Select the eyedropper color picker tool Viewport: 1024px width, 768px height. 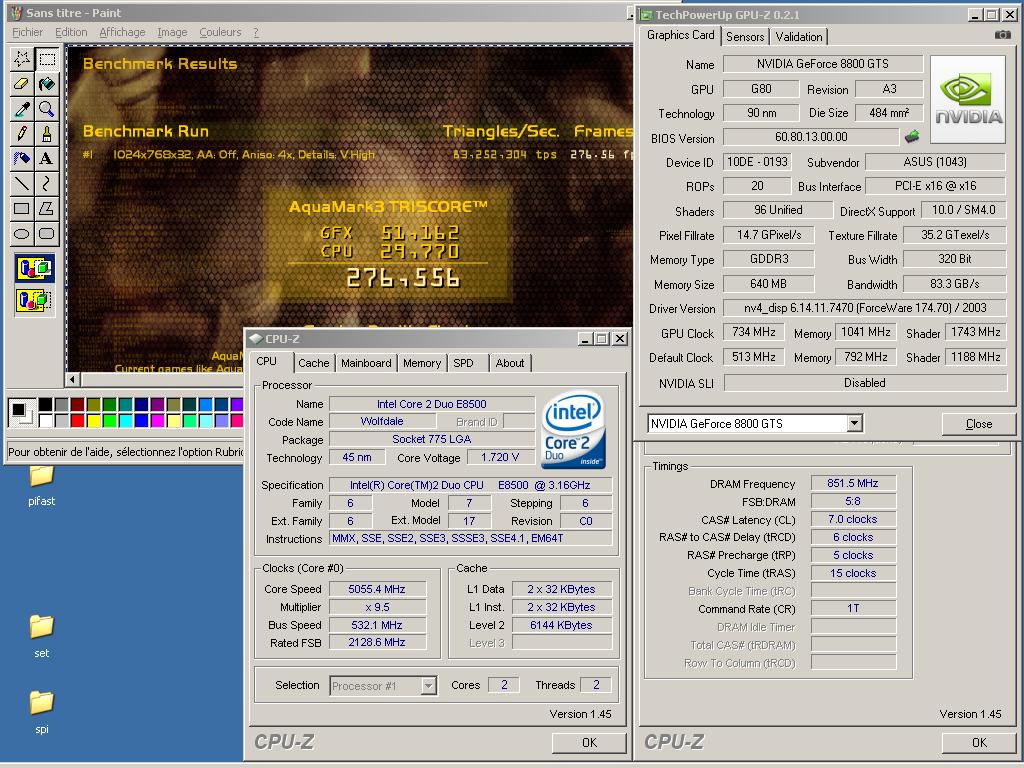[22, 109]
